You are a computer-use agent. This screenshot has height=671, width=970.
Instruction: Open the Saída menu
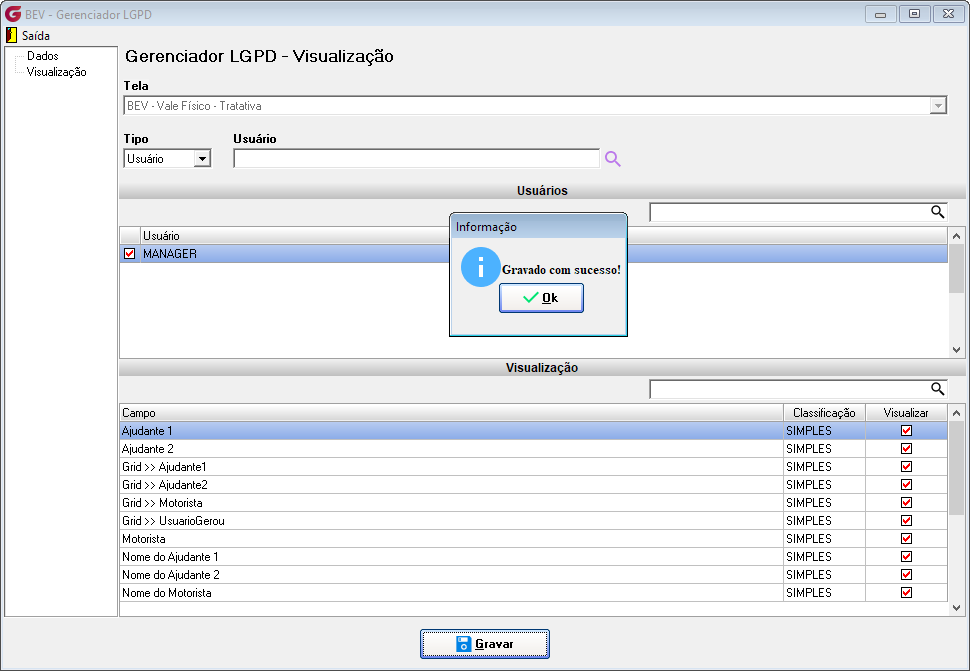click(35, 35)
